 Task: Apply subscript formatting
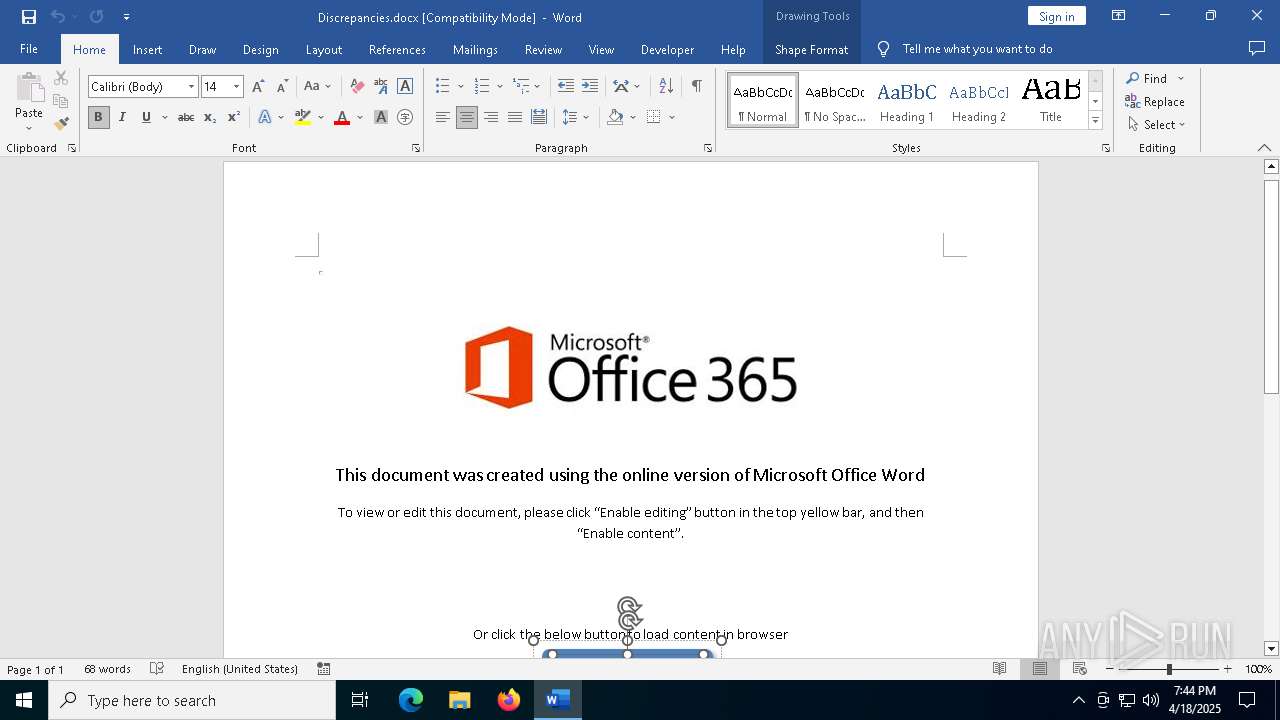tap(210, 117)
